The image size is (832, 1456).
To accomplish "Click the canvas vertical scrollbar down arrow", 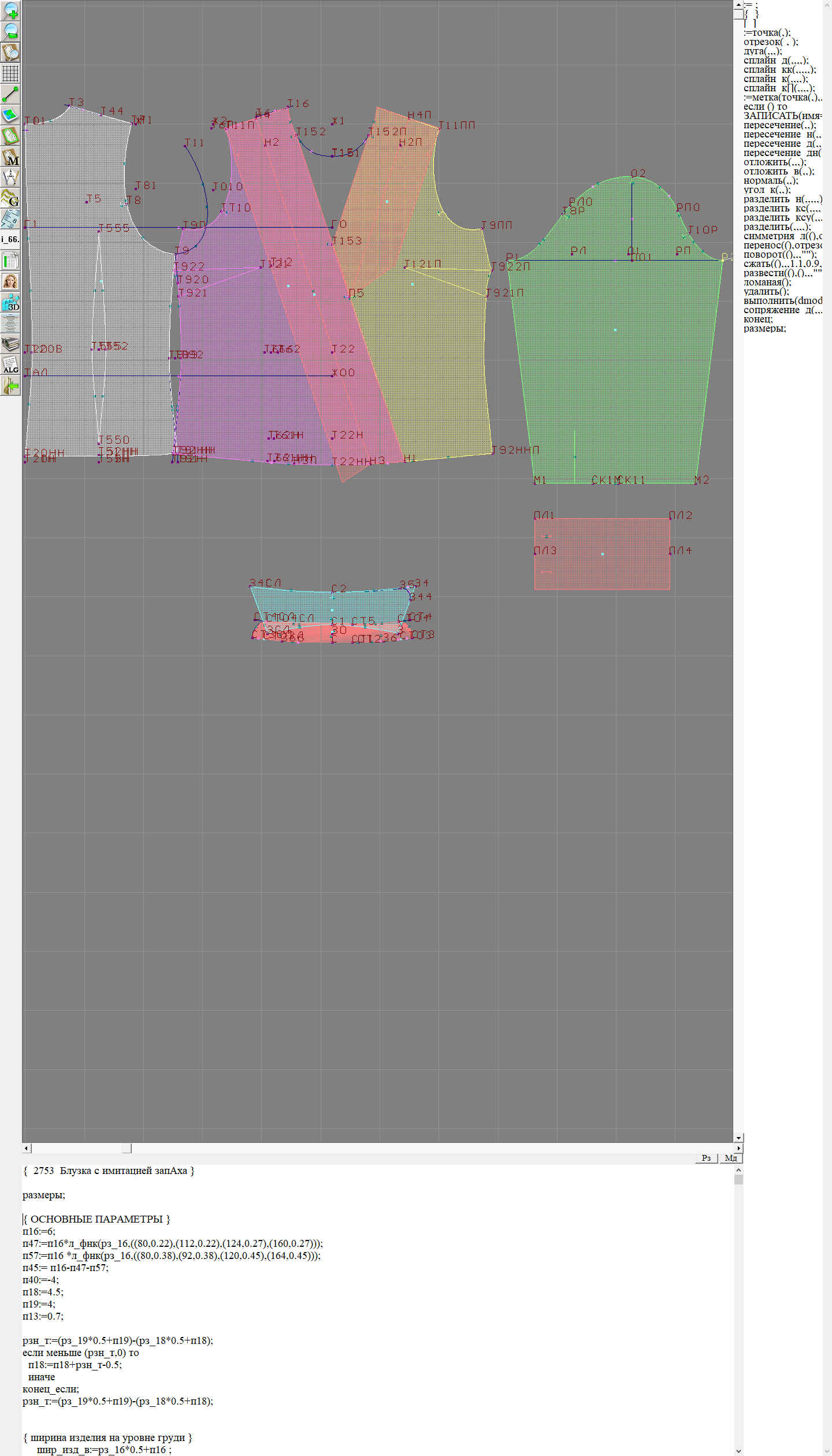I will [x=738, y=1138].
